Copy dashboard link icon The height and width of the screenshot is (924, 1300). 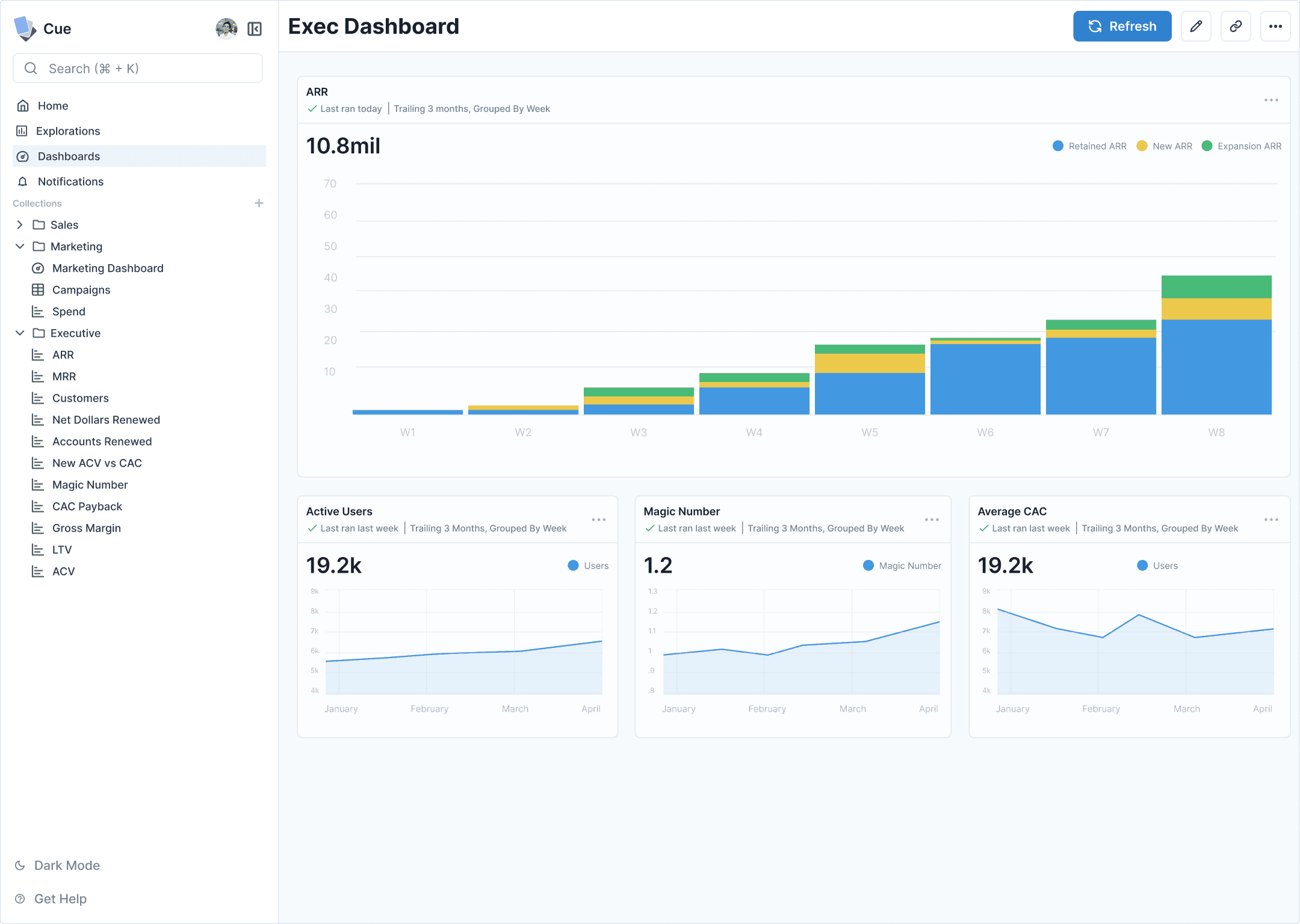coord(1236,26)
